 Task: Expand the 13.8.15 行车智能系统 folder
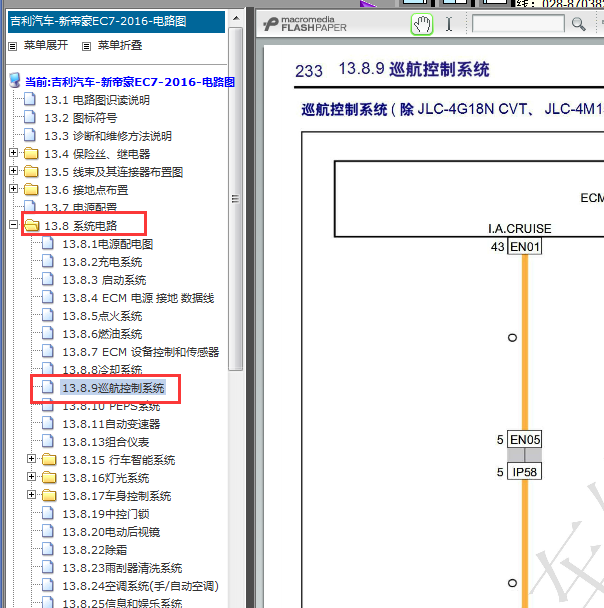[x=32, y=459]
